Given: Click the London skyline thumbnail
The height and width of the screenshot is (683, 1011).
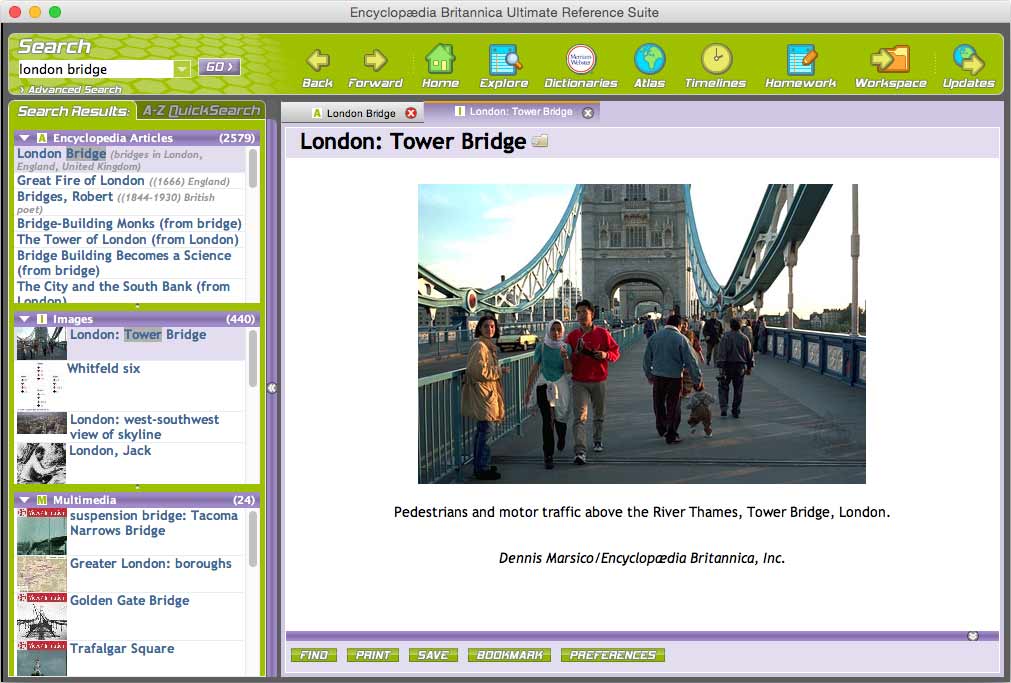Looking at the screenshot, I should 41,423.
